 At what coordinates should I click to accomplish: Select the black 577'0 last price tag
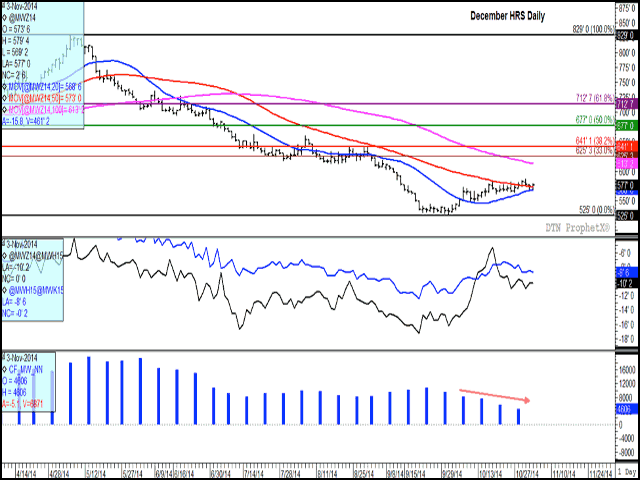[x=627, y=185]
